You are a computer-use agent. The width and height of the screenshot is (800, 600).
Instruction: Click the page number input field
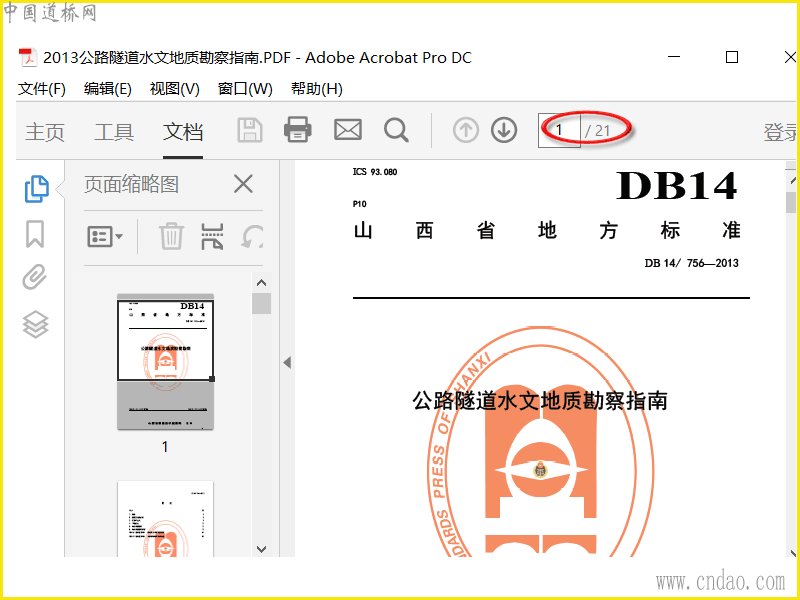pos(559,130)
